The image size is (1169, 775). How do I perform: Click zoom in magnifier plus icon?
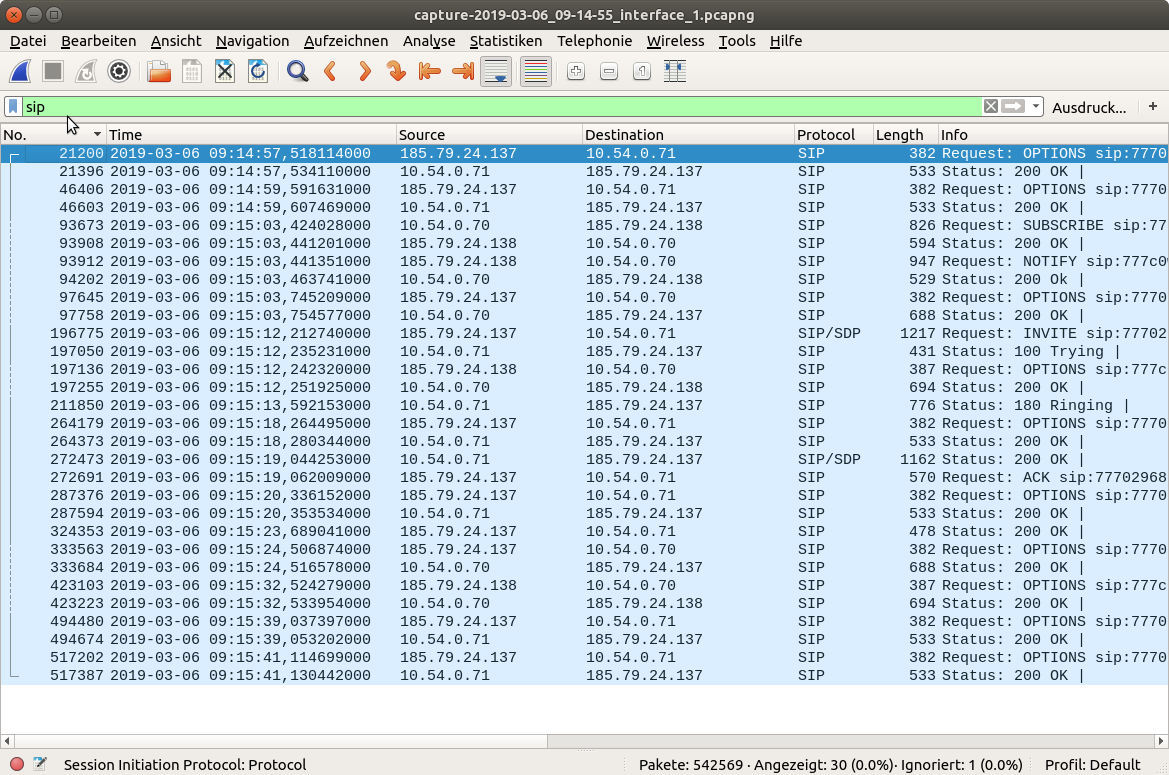(x=575, y=72)
